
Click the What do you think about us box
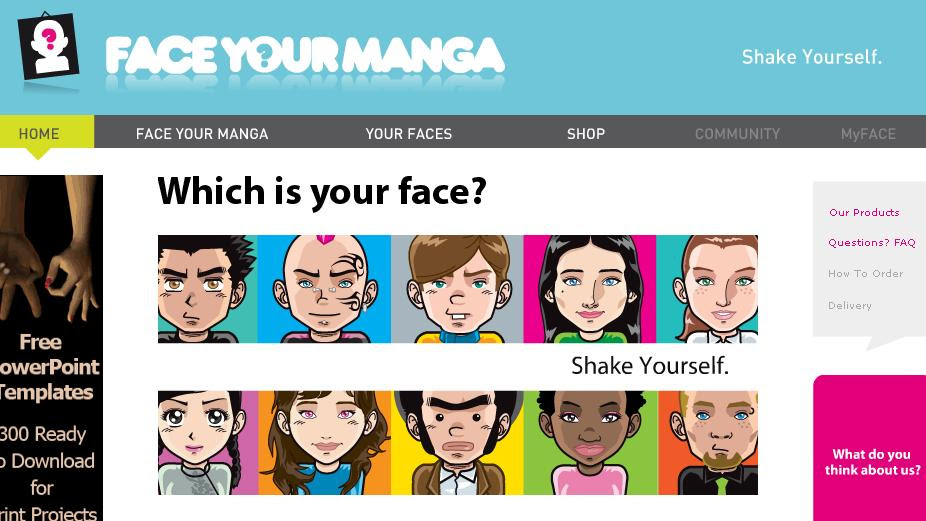point(869,448)
